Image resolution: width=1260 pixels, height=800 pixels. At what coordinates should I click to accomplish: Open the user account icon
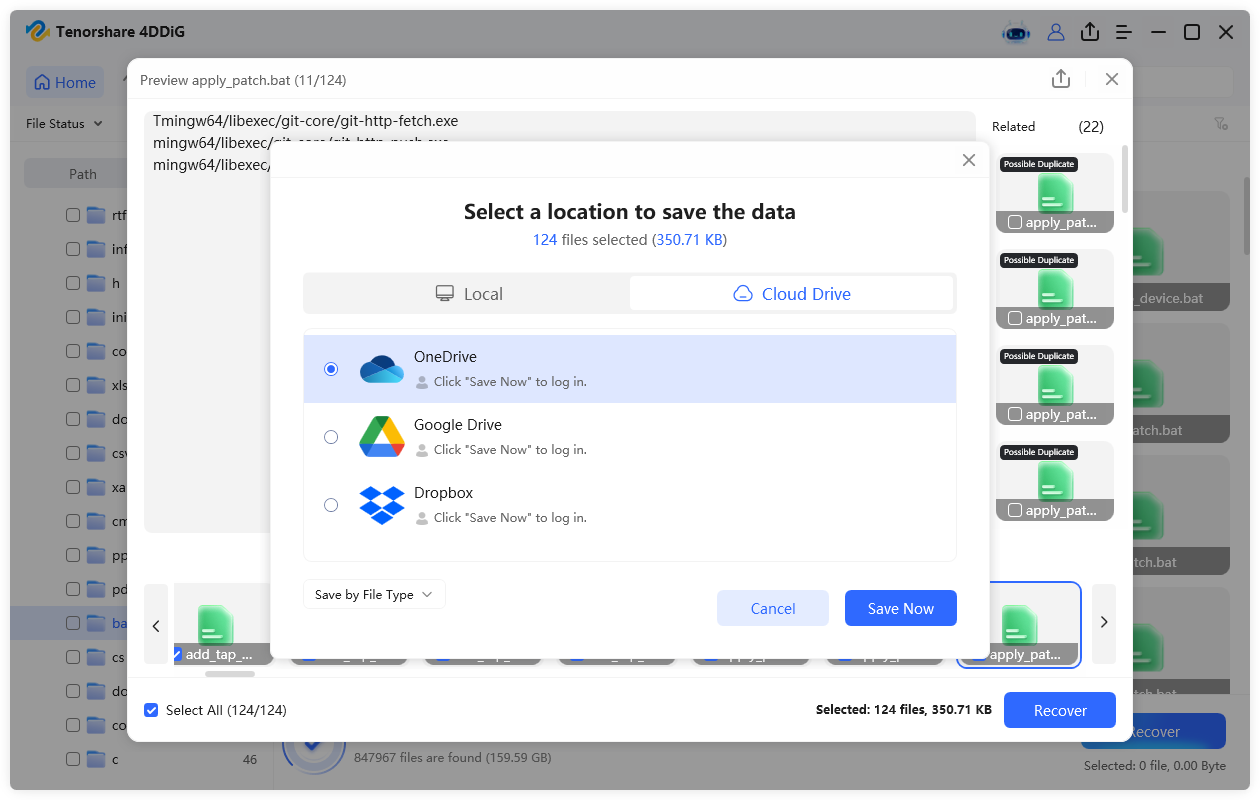point(1056,32)
